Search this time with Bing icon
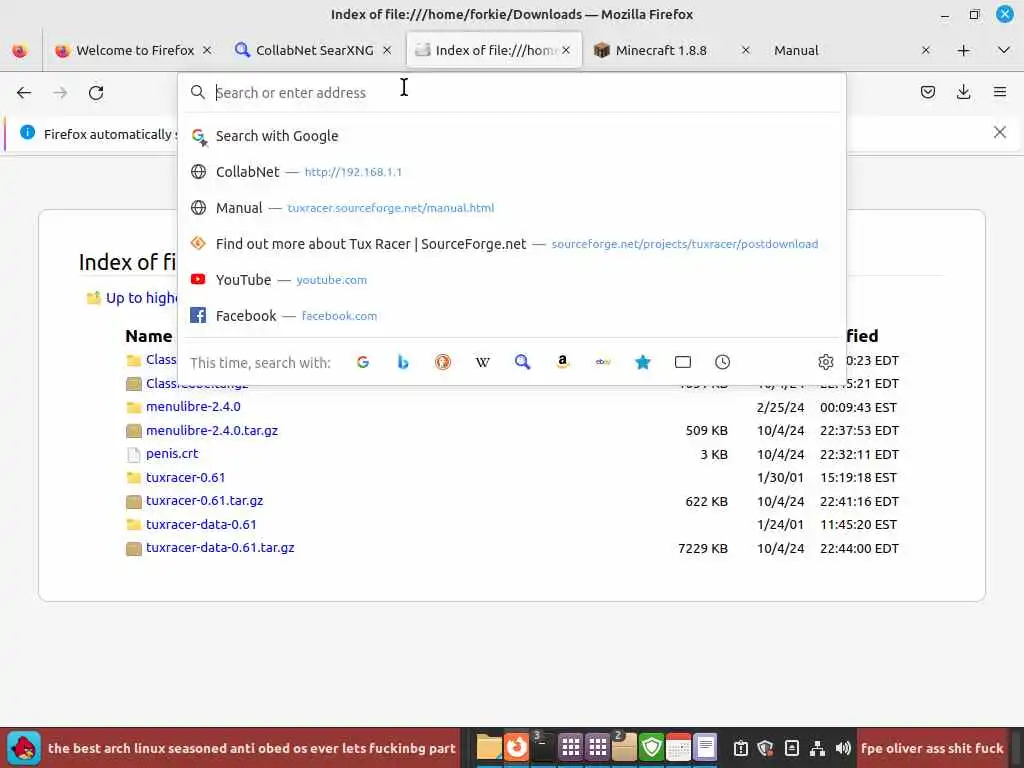1024x768 pixels. 403,362
